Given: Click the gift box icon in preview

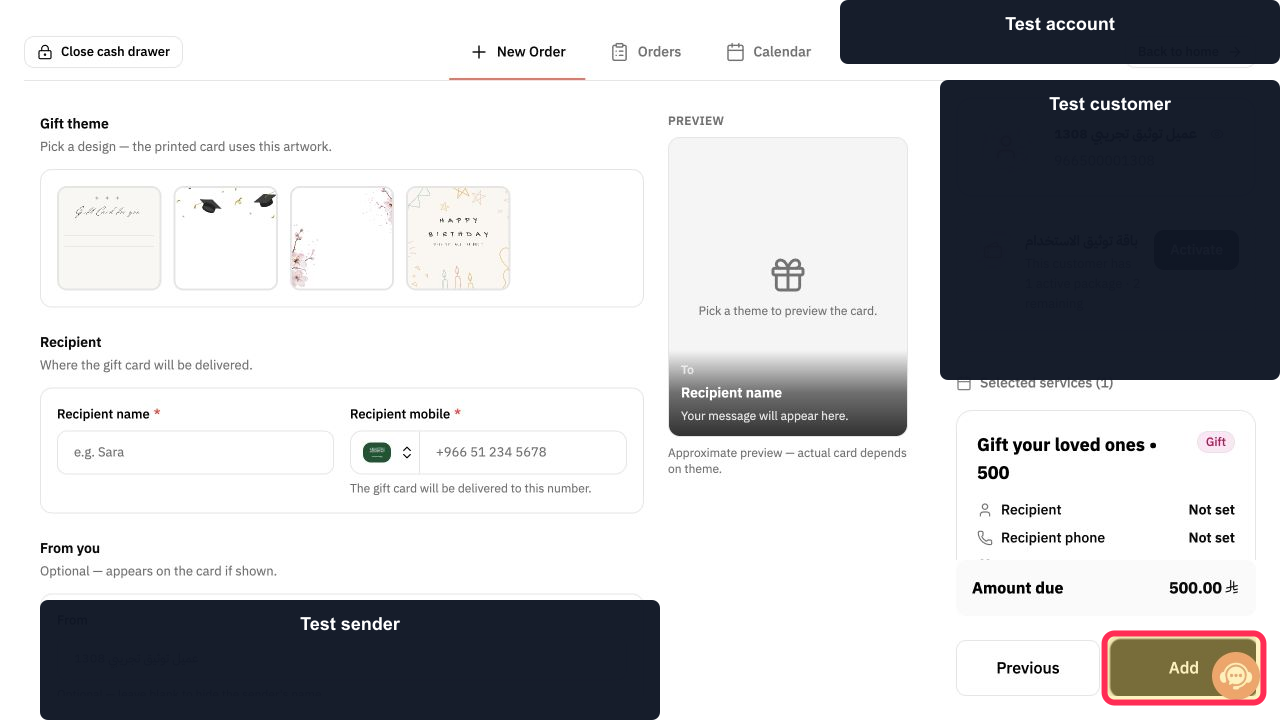Looking at the screenshot, I should point(788,275).
